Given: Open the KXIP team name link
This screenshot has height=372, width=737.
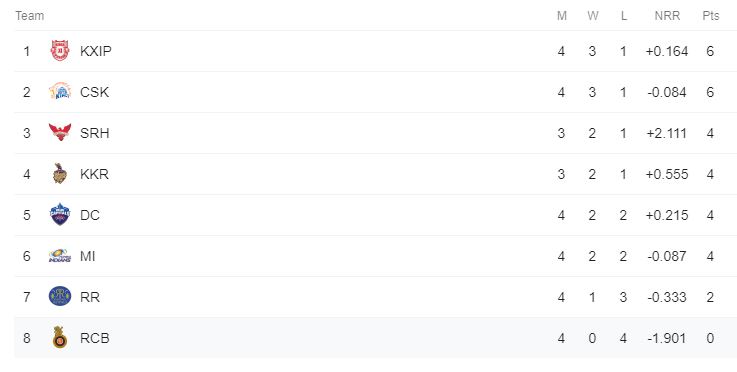Looking at the screenshot, I should [x=96, y=51].
